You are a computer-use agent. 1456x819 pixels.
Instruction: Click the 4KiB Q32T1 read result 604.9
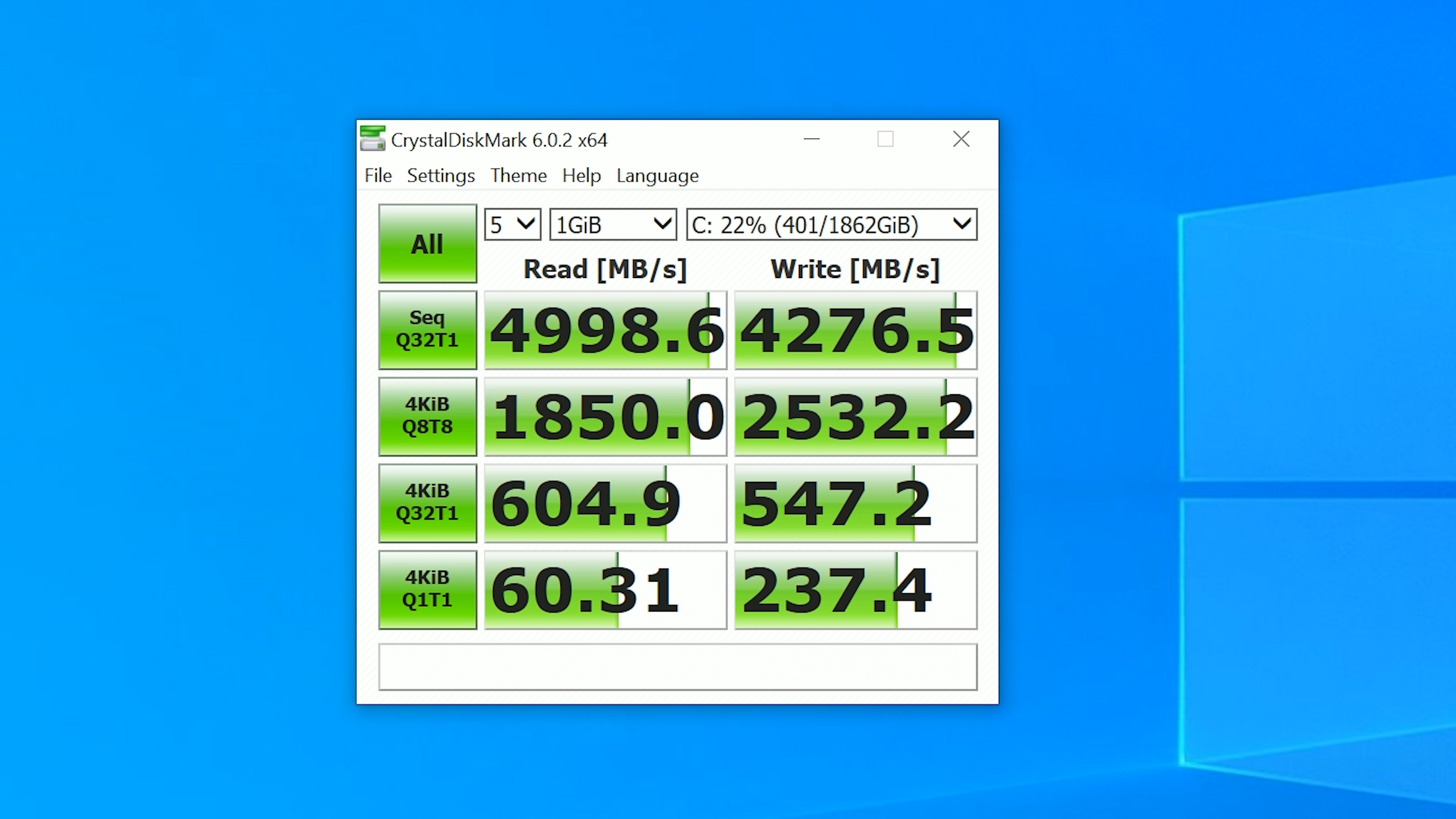pyautogui.click(x=606, y=503)
